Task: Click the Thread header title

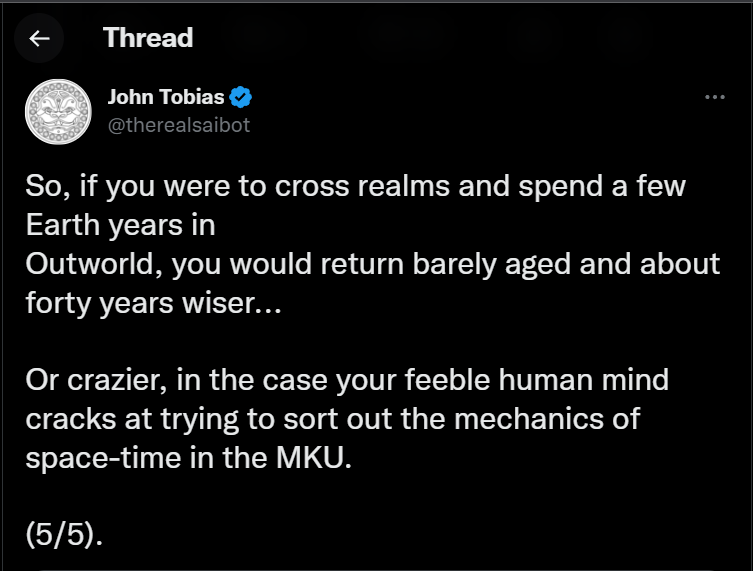Action: (147, 38)
